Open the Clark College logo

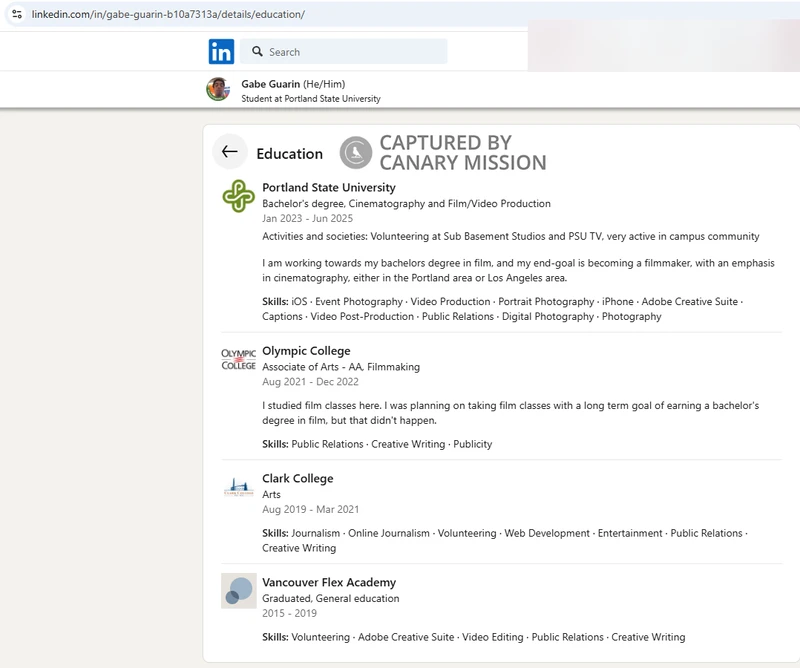[x=239, y=487]
